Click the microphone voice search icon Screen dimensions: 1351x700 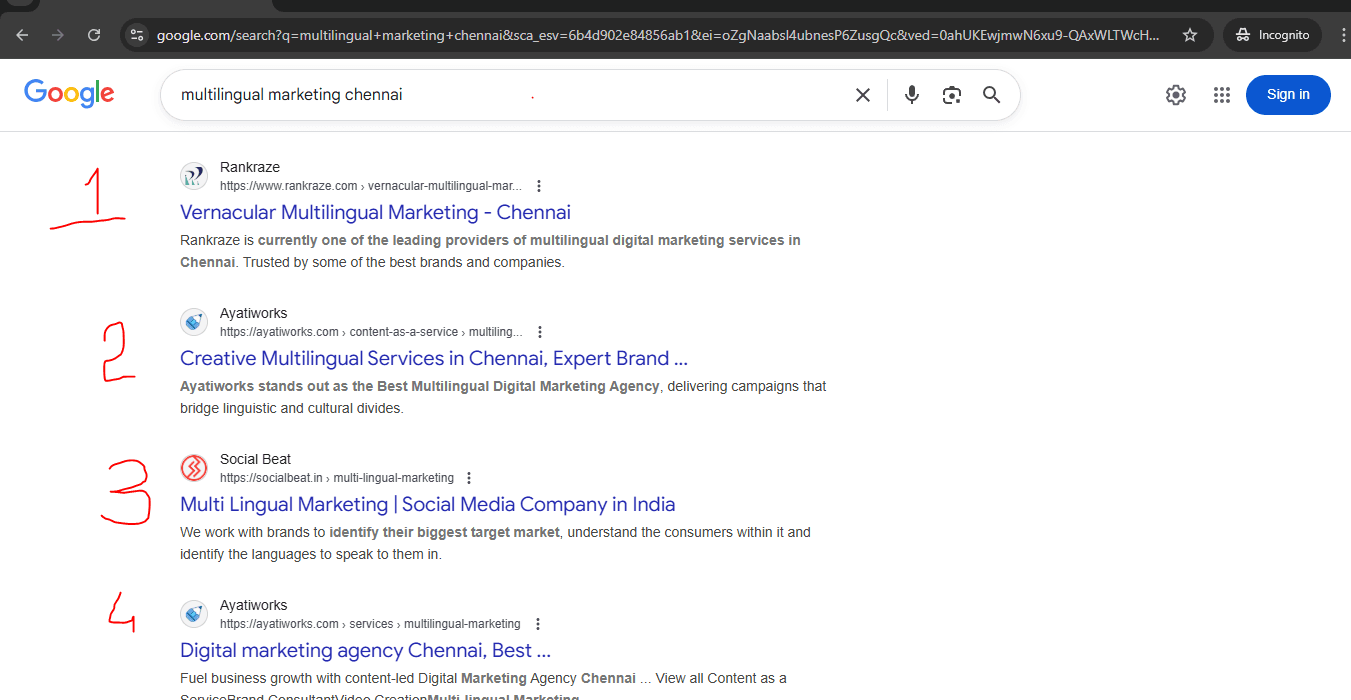click(x=911, y=94)
